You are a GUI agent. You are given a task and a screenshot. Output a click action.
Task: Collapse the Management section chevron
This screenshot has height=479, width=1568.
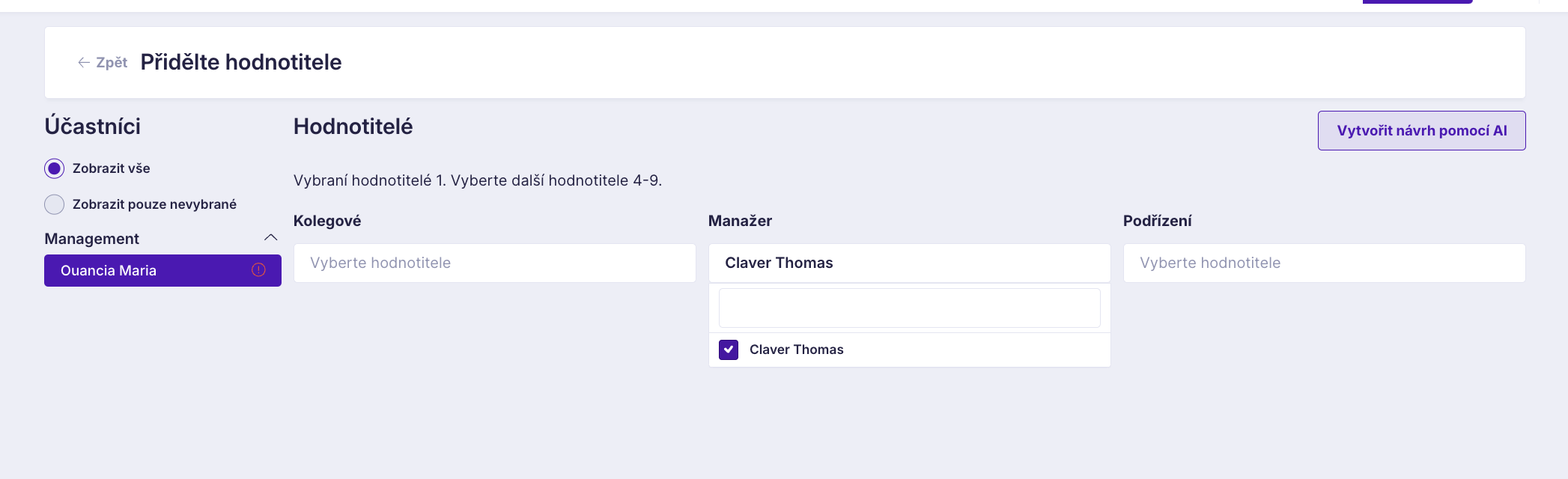pos(271,238)
